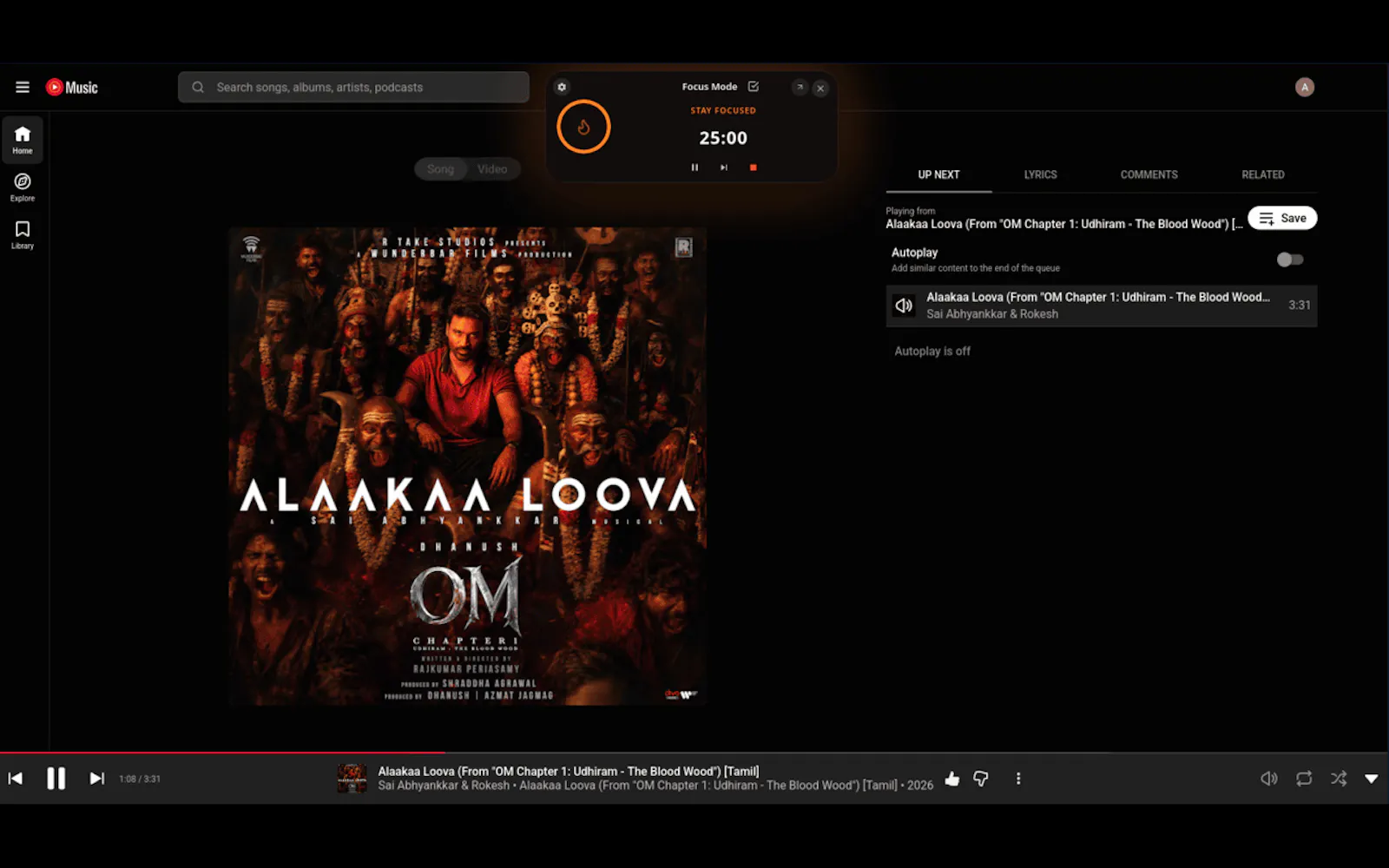Screen dimensions: 1389x868
Task: Toggle the Autoplay switch
Action: (1290, 260)
